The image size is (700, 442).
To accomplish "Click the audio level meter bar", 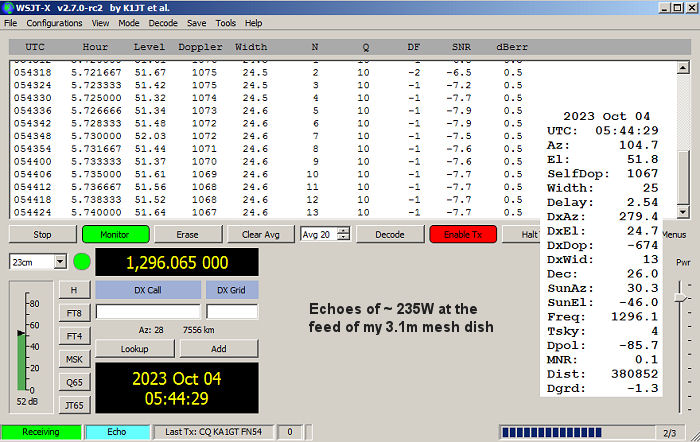I will [22, 362].
